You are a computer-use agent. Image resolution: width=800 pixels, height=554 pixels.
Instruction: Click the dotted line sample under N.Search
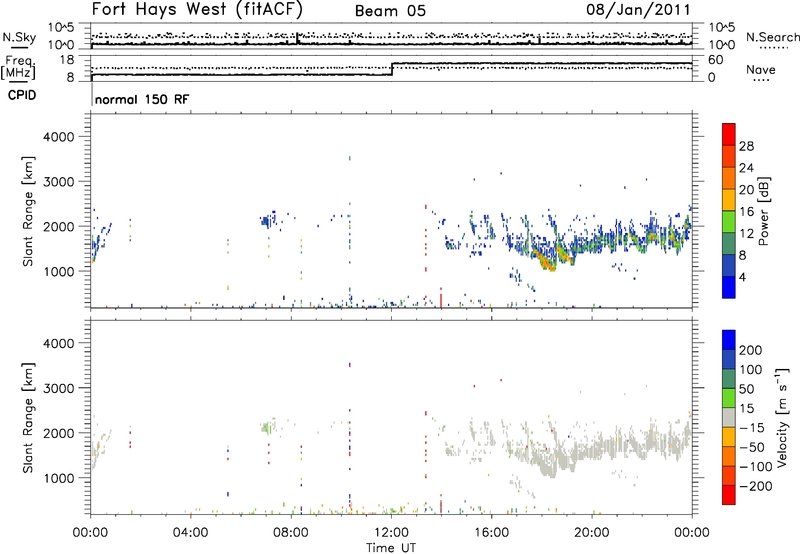(773, 47)
